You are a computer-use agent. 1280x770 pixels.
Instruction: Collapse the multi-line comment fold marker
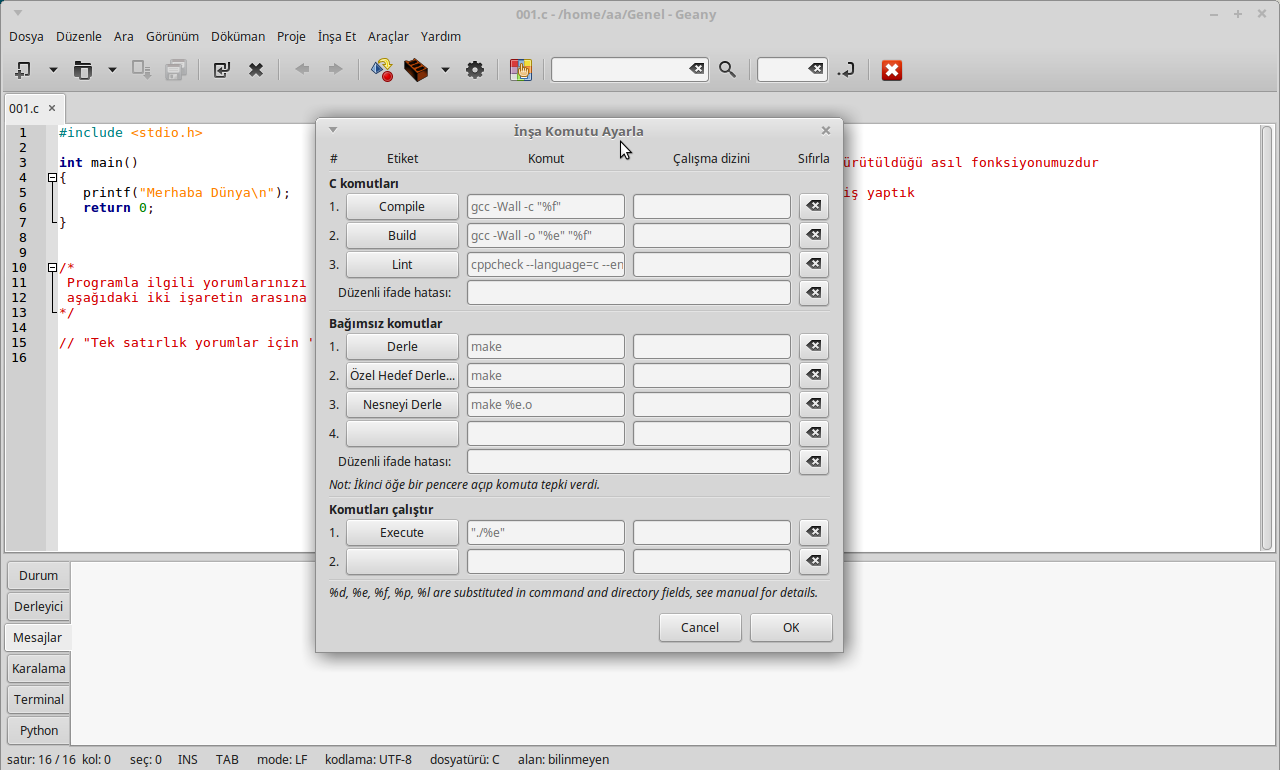coord(52,268)
